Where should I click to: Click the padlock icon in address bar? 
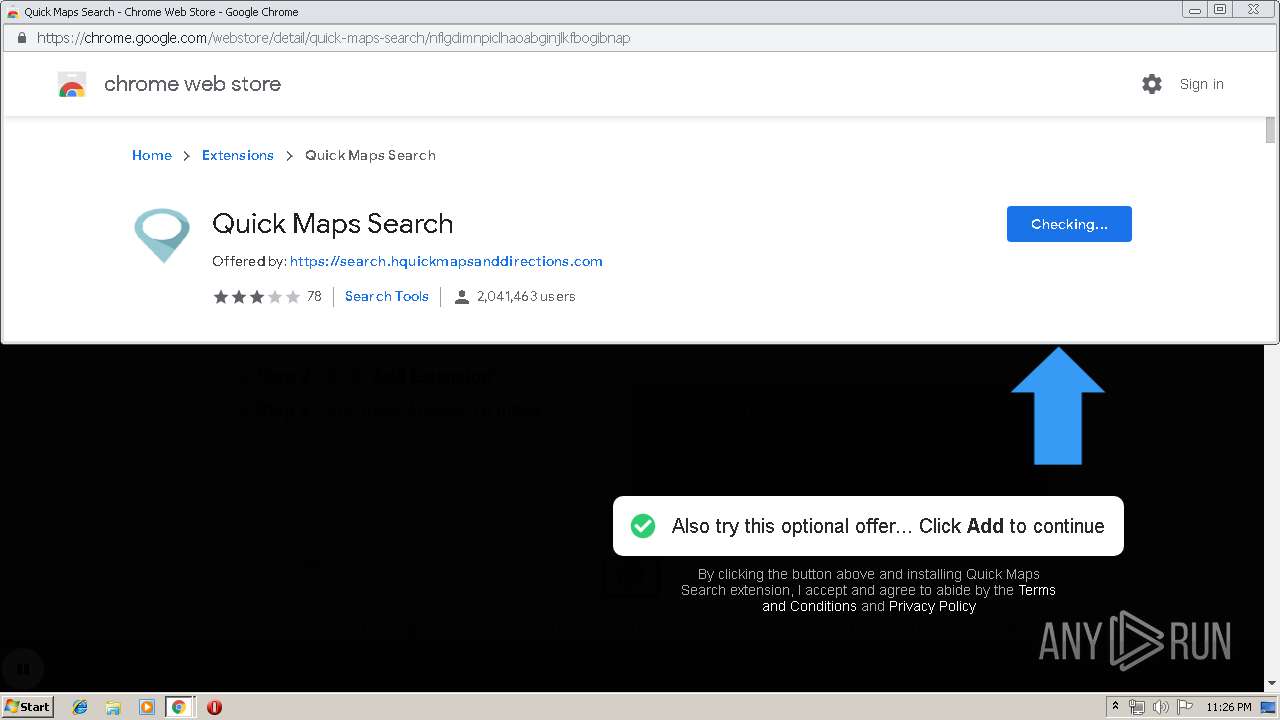click(22, 38)
